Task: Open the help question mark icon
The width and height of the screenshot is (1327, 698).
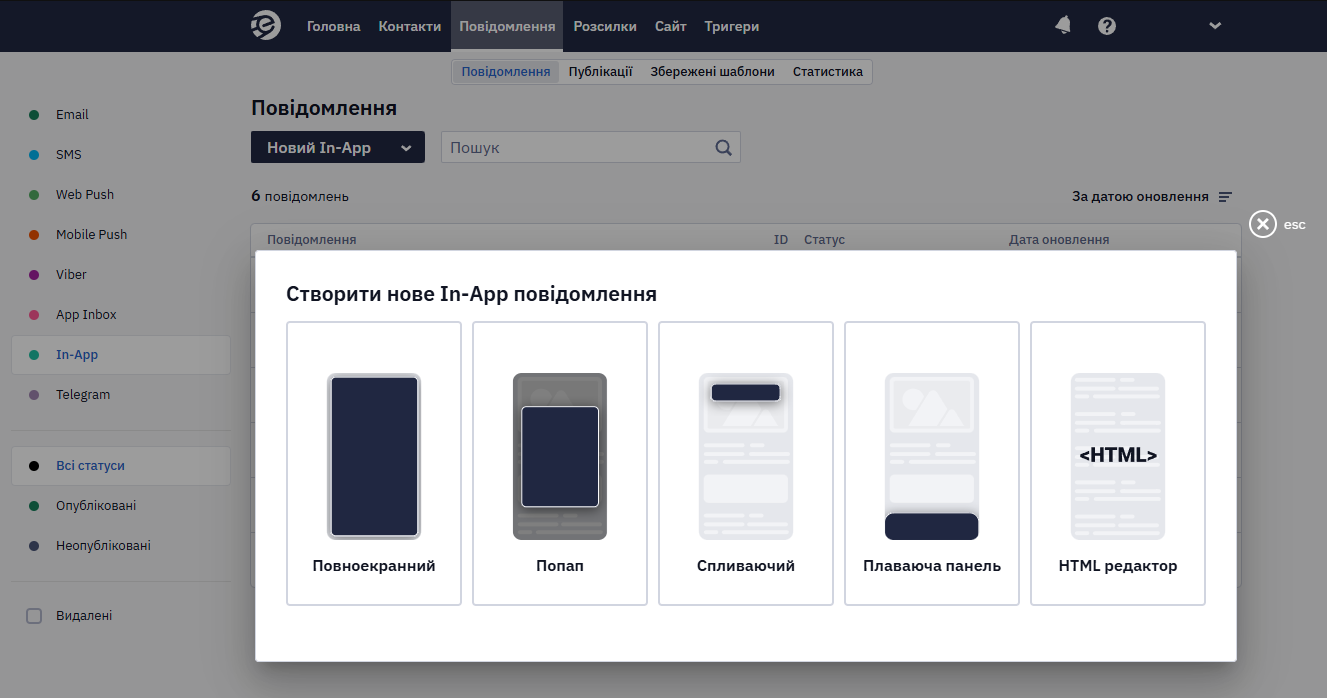Action: (x=1107, y=26)
